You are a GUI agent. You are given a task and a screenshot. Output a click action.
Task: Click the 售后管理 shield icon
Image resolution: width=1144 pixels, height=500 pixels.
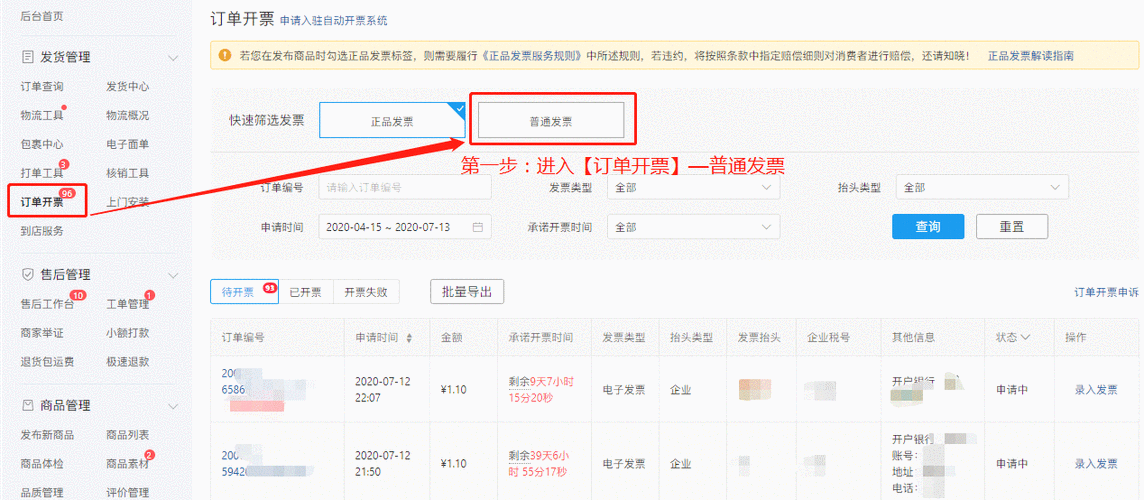click(28, 274)
